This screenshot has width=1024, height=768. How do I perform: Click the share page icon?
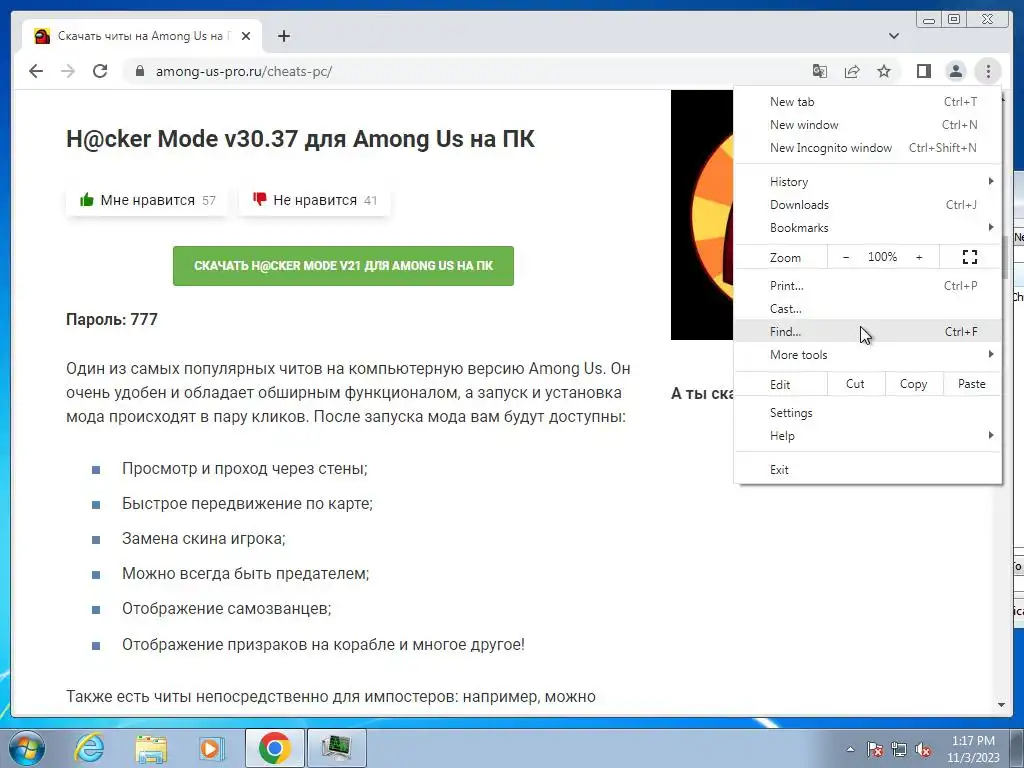[852, 71]
